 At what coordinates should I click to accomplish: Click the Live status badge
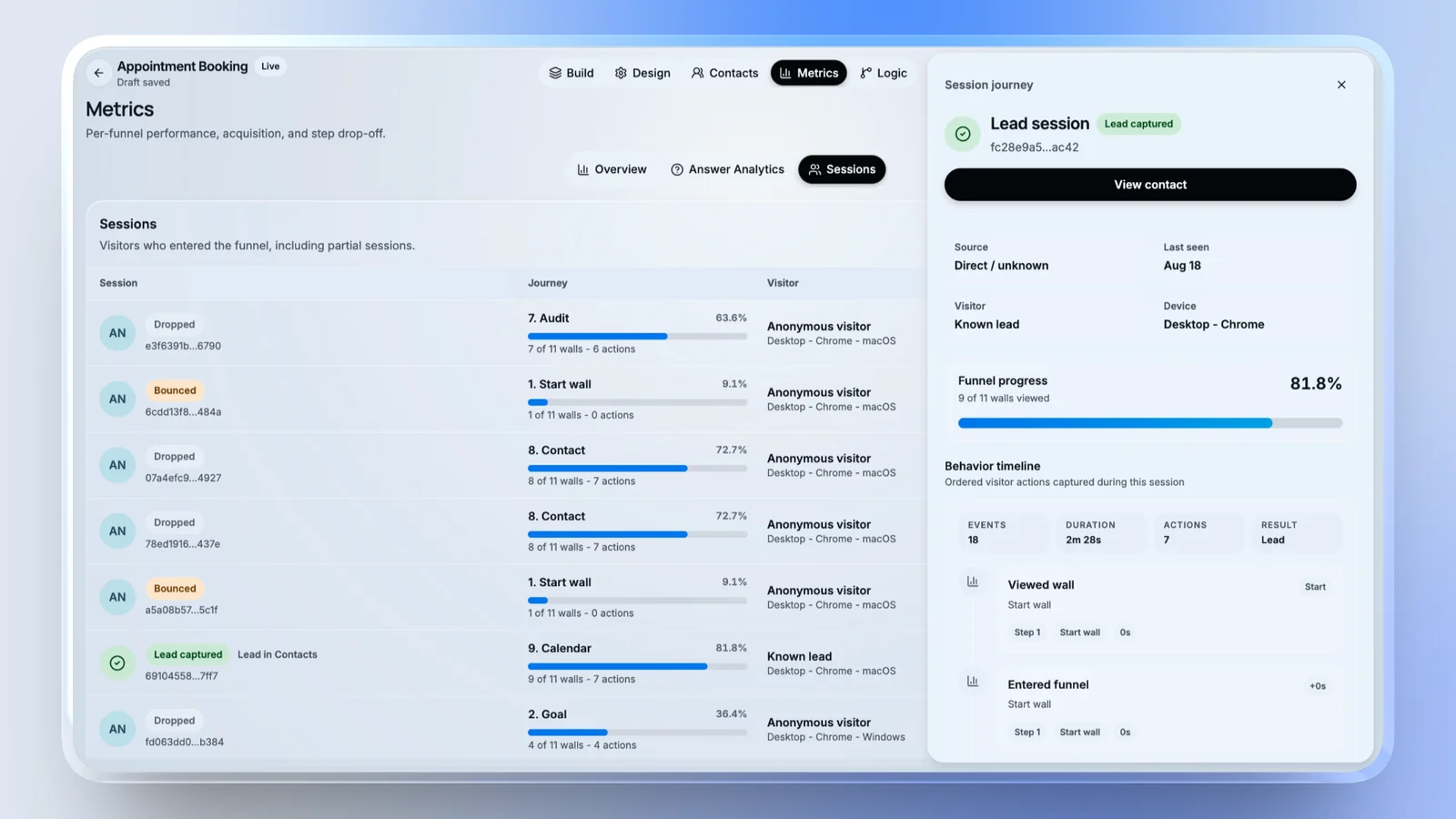click(x=270, y=66)
